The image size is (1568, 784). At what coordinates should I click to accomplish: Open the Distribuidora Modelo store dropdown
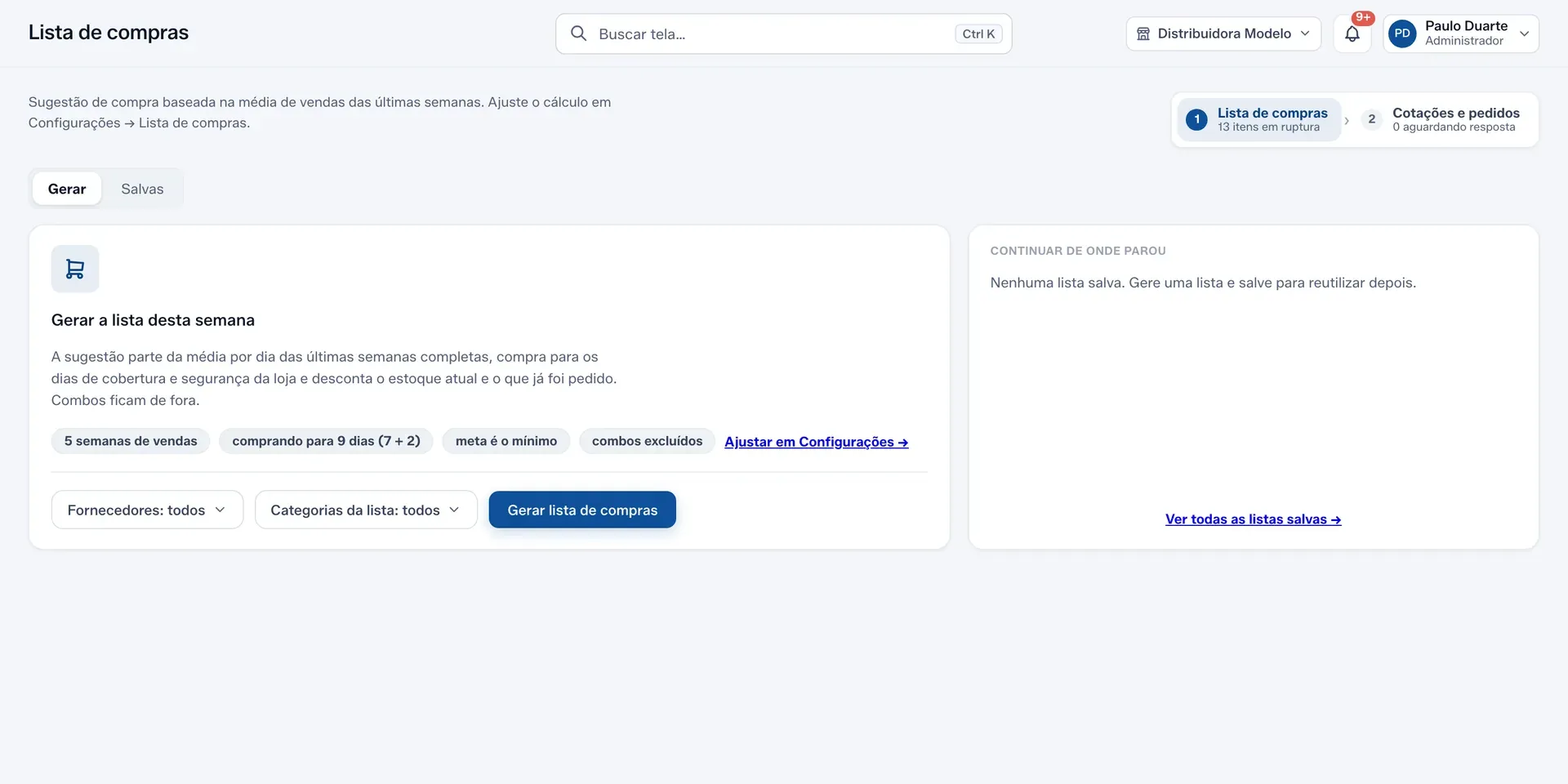1223,33
